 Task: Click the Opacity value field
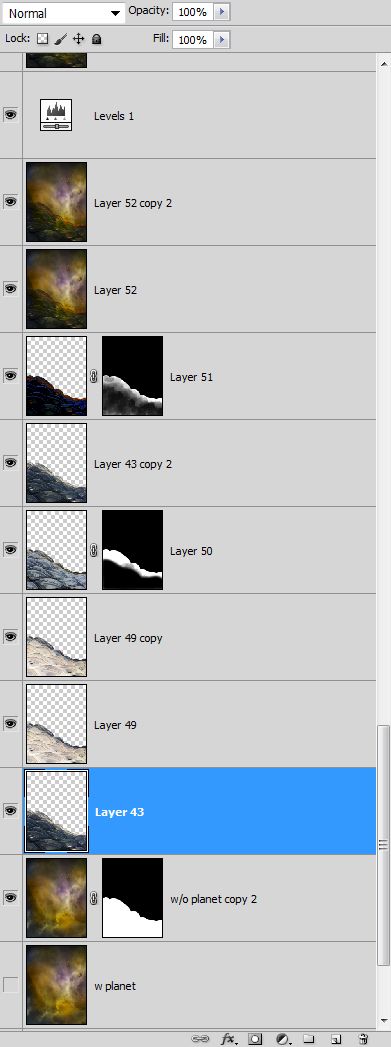[193, 12]
